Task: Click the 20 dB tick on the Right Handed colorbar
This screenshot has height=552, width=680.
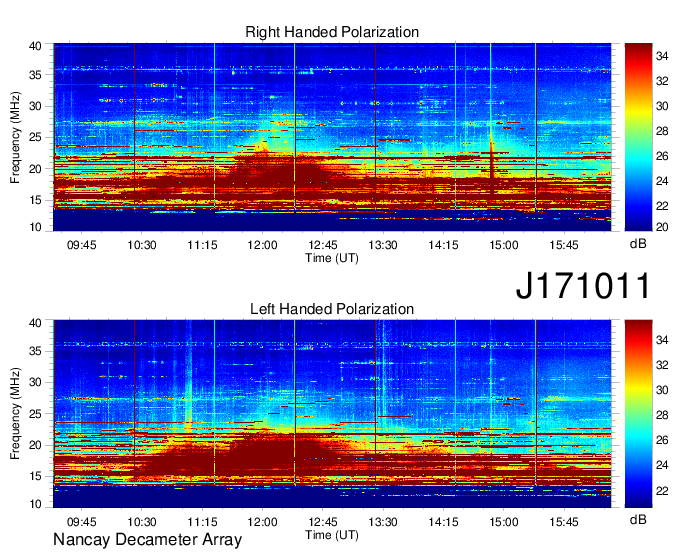Action: tap(662, 227)
